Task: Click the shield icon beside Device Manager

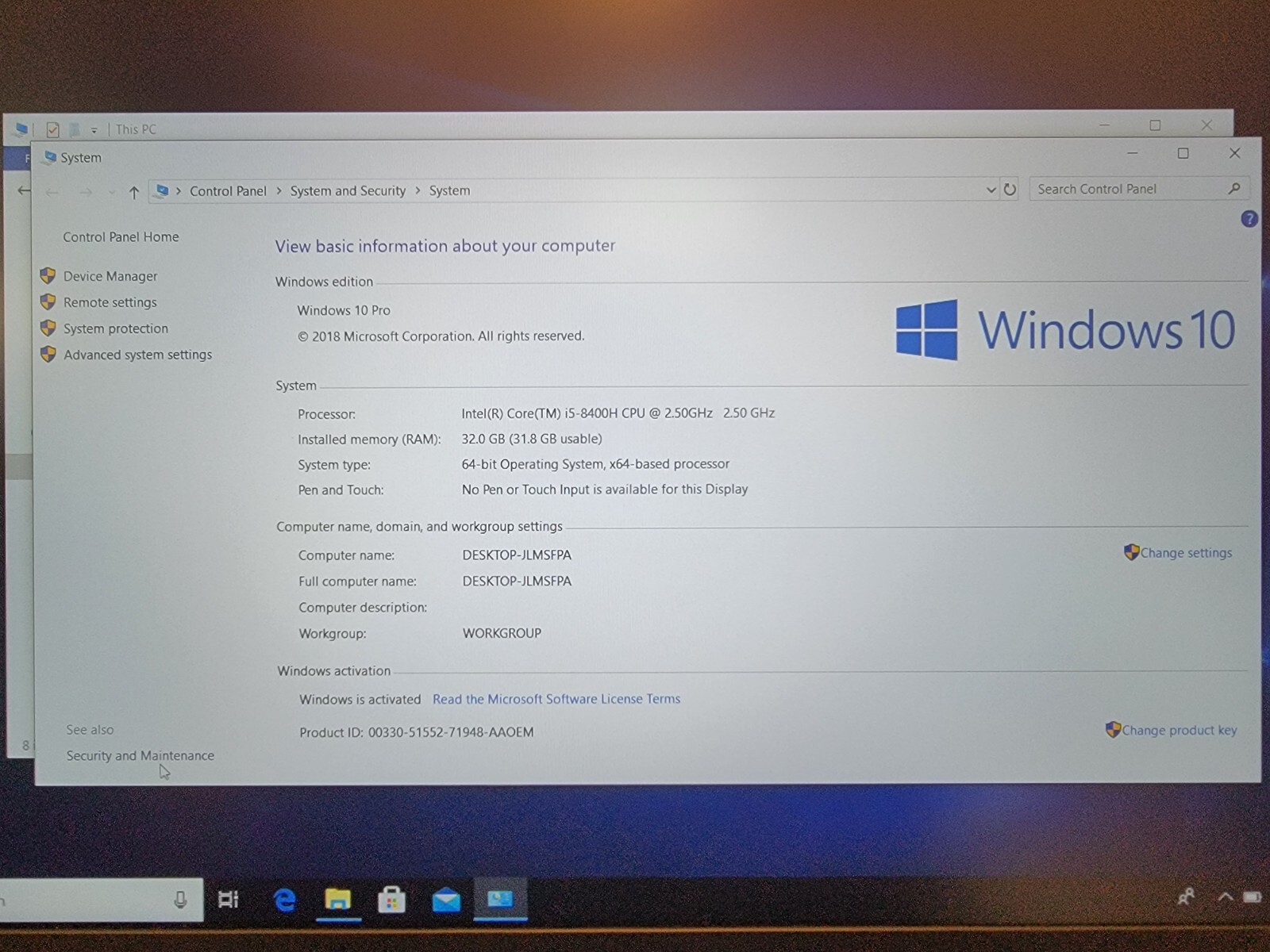Action: click(48, 276)
